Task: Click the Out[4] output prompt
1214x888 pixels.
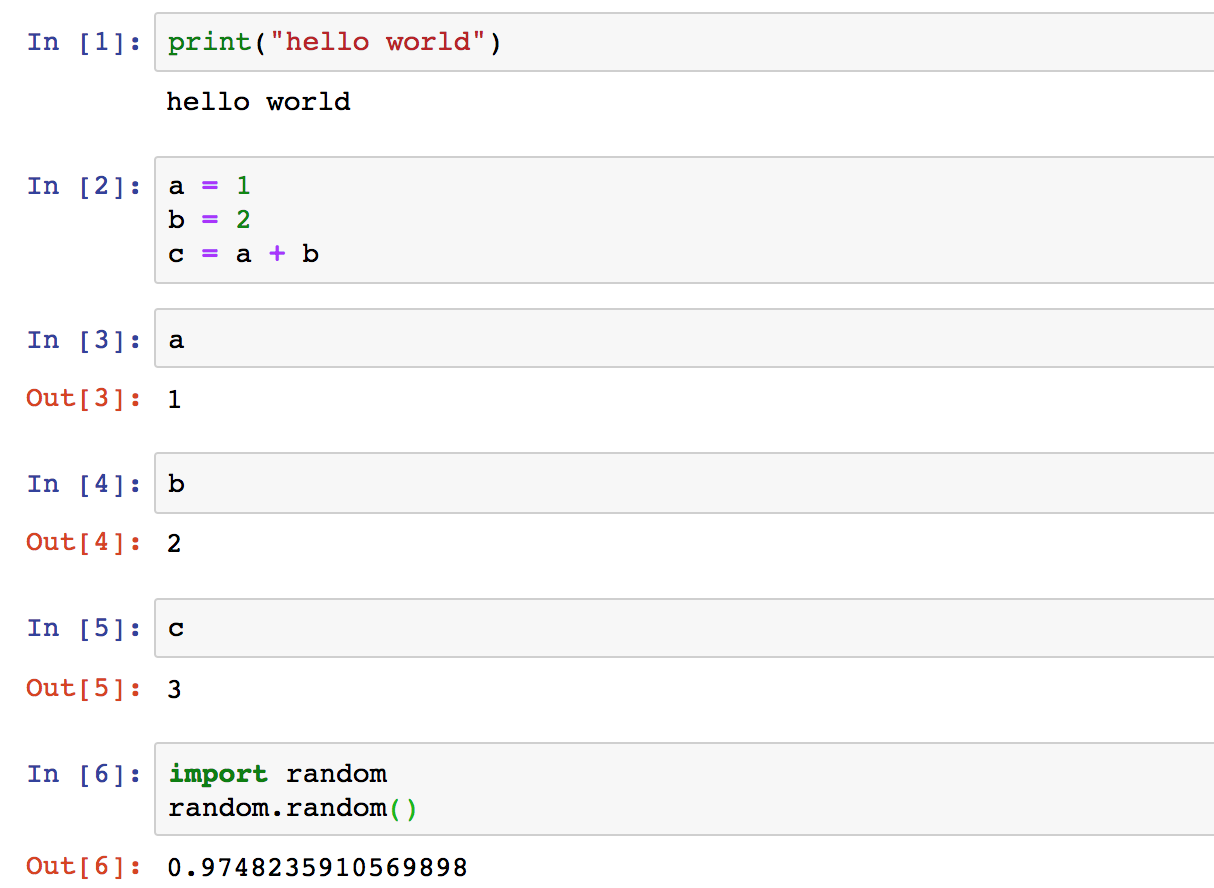Action: (x=84, y=542)
